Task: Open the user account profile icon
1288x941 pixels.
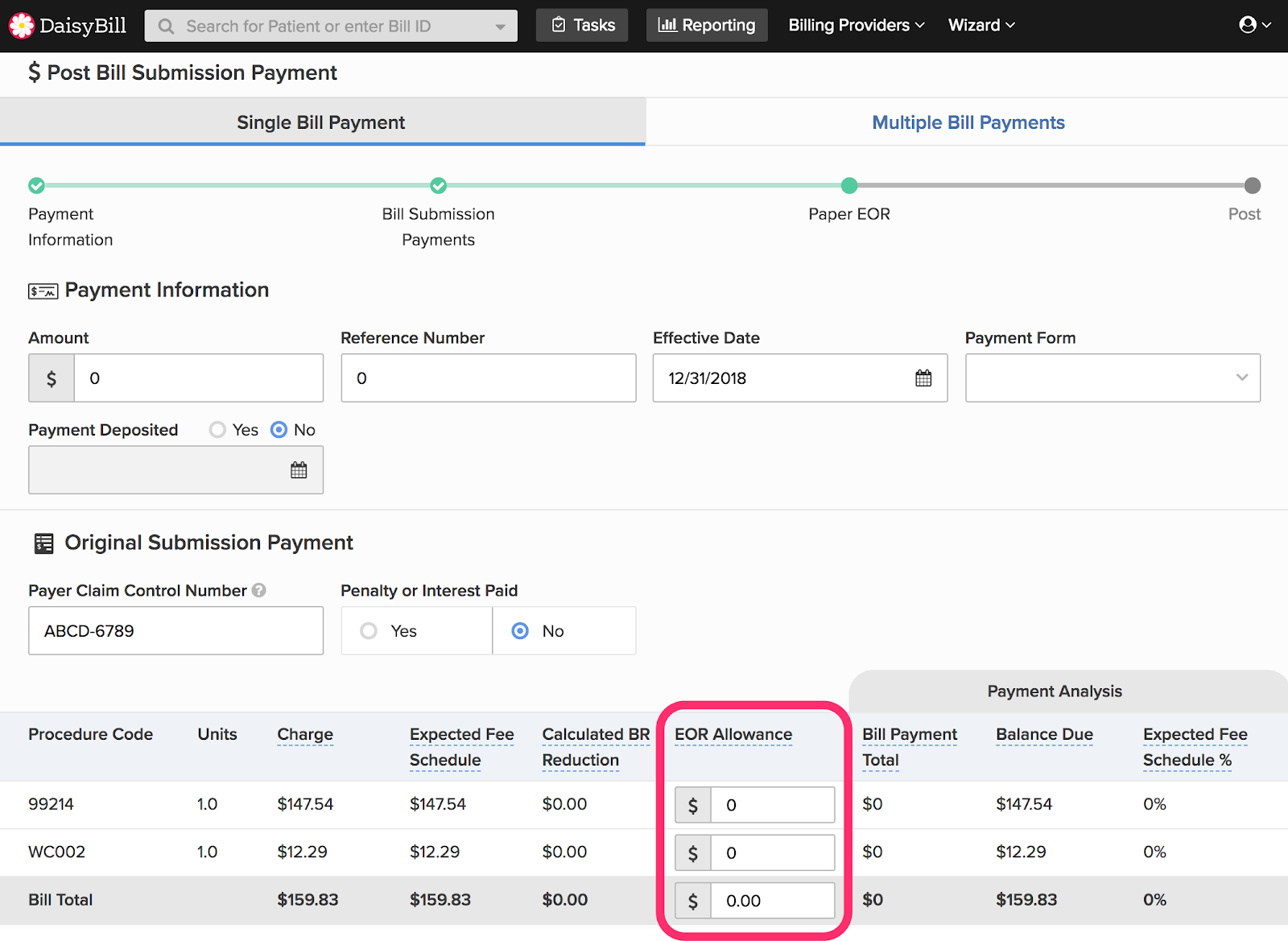Action: tap(1248, 25)
